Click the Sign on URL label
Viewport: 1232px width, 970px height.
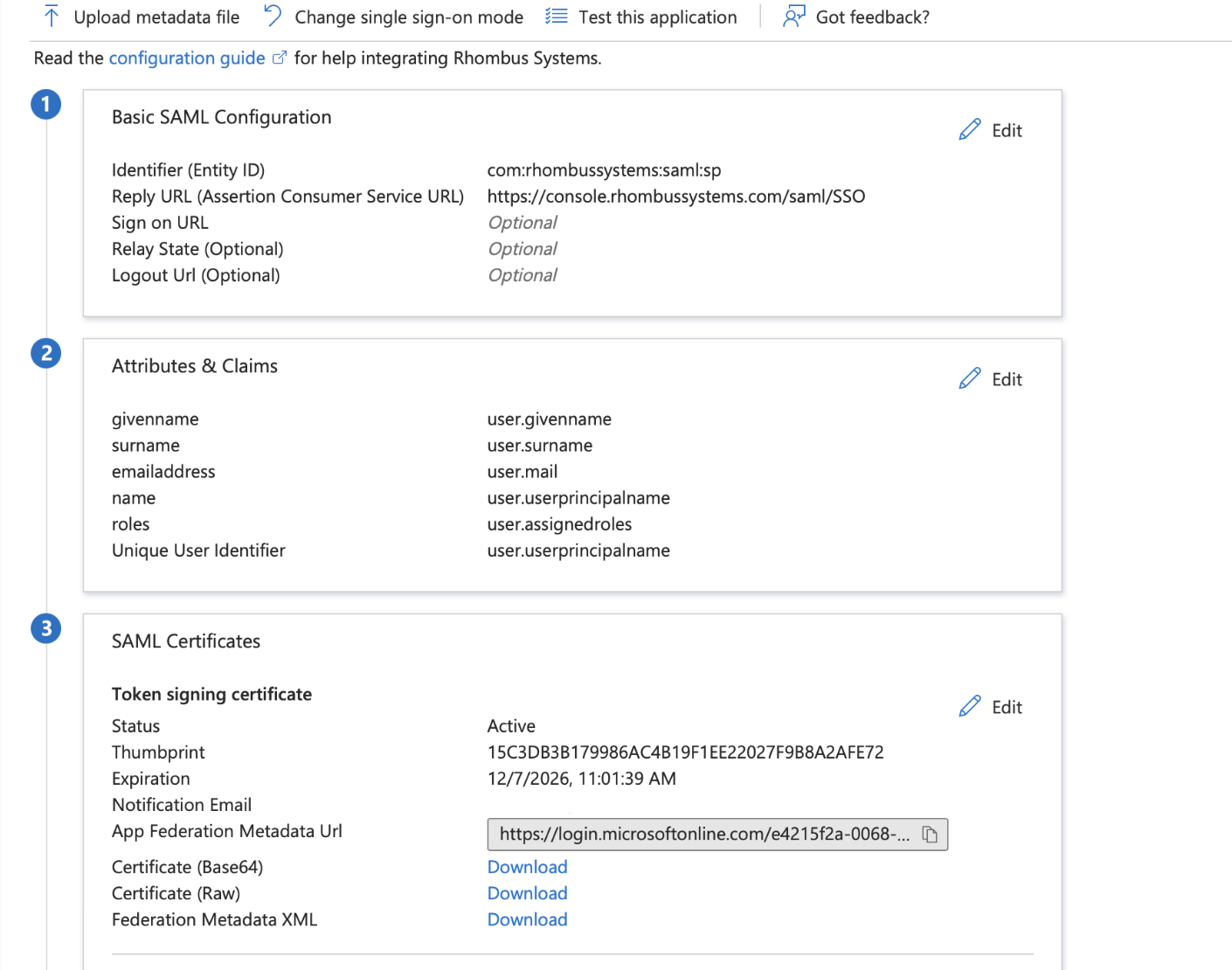pyautogui.click(x=160, y=223)
